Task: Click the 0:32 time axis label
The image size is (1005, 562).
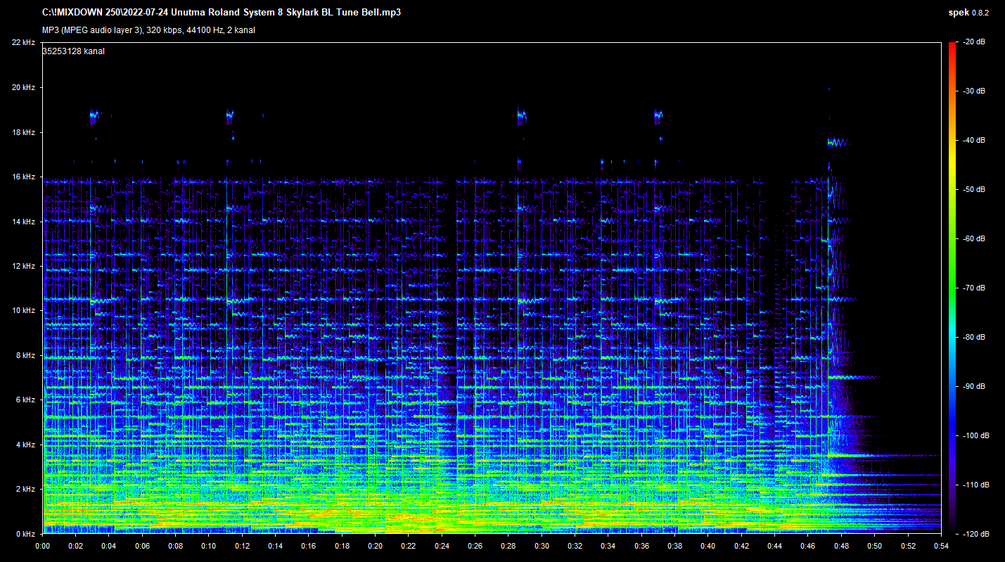Action: 575,546
